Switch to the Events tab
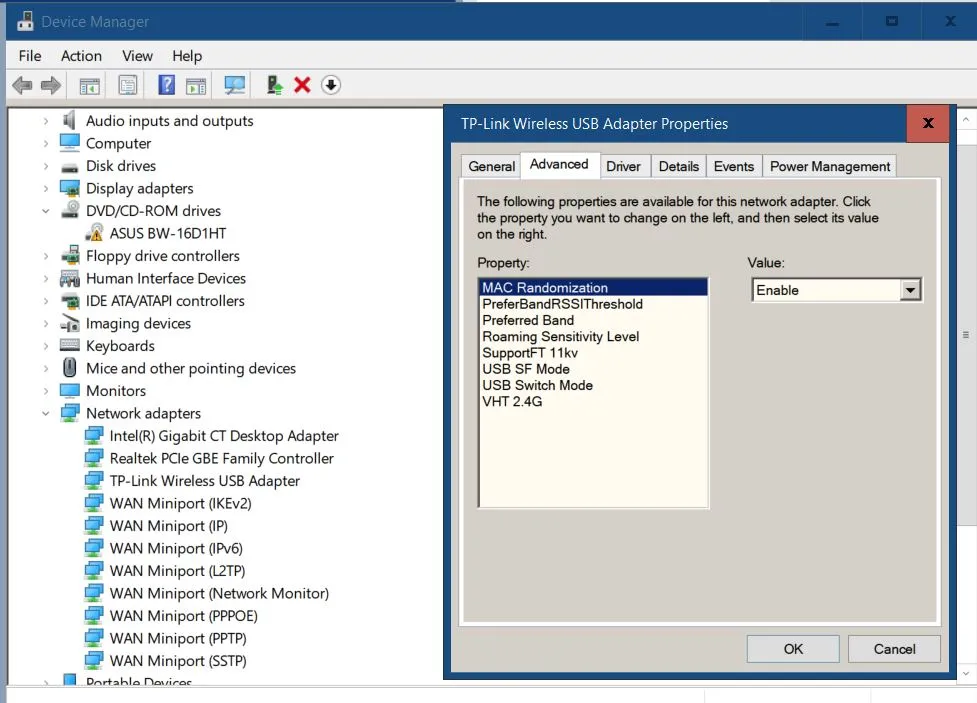977x703 pixels. (x=733, y=166)
